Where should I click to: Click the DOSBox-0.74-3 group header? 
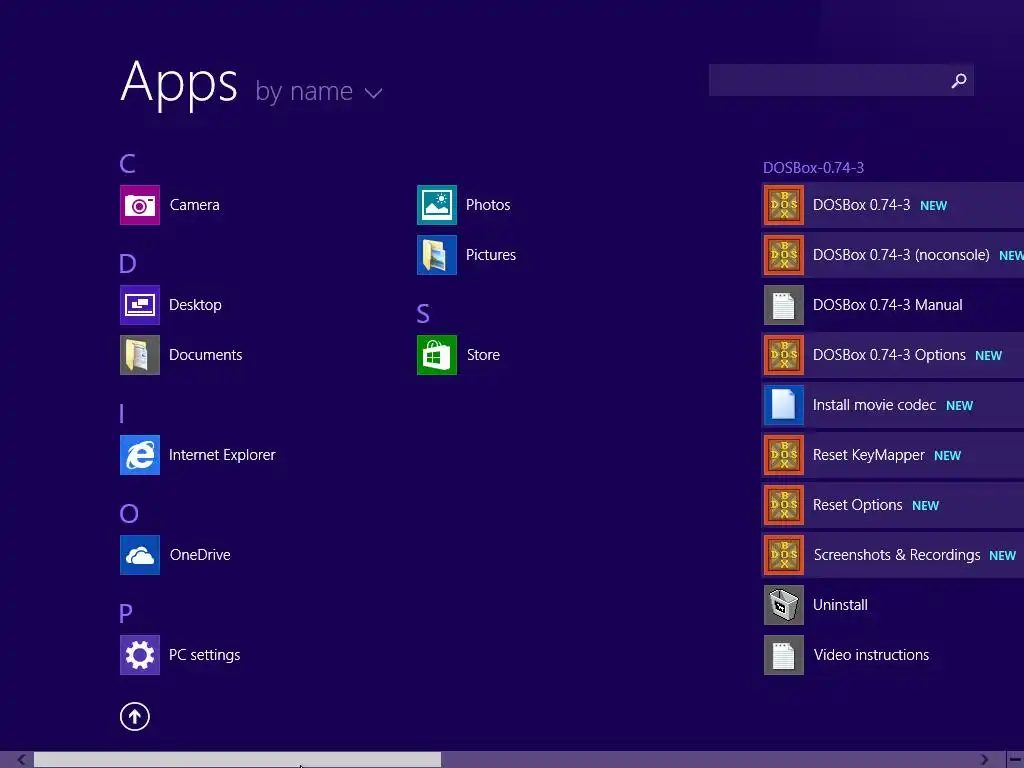[813, 168]
